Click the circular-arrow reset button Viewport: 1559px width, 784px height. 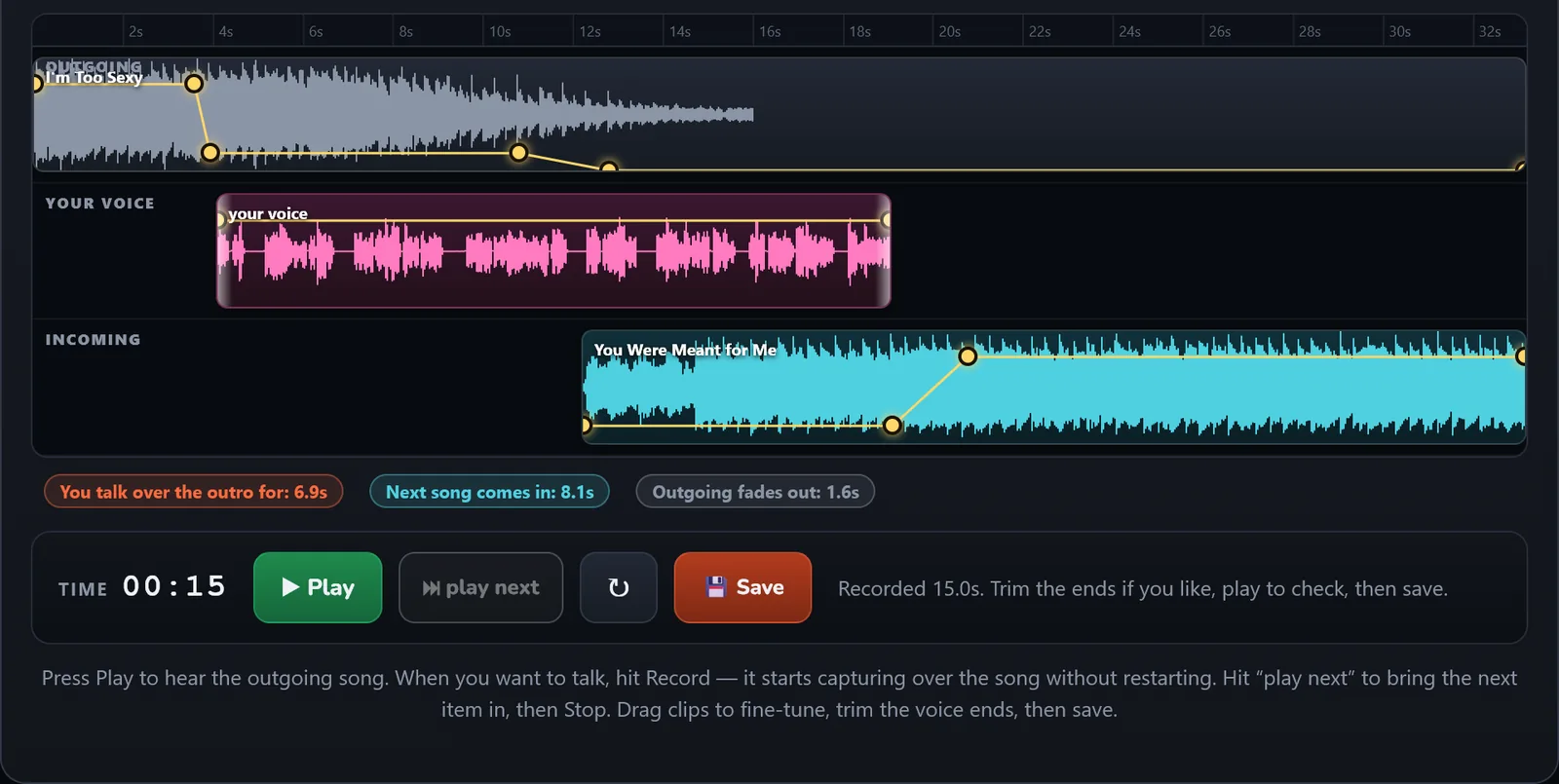click(618, 587)
